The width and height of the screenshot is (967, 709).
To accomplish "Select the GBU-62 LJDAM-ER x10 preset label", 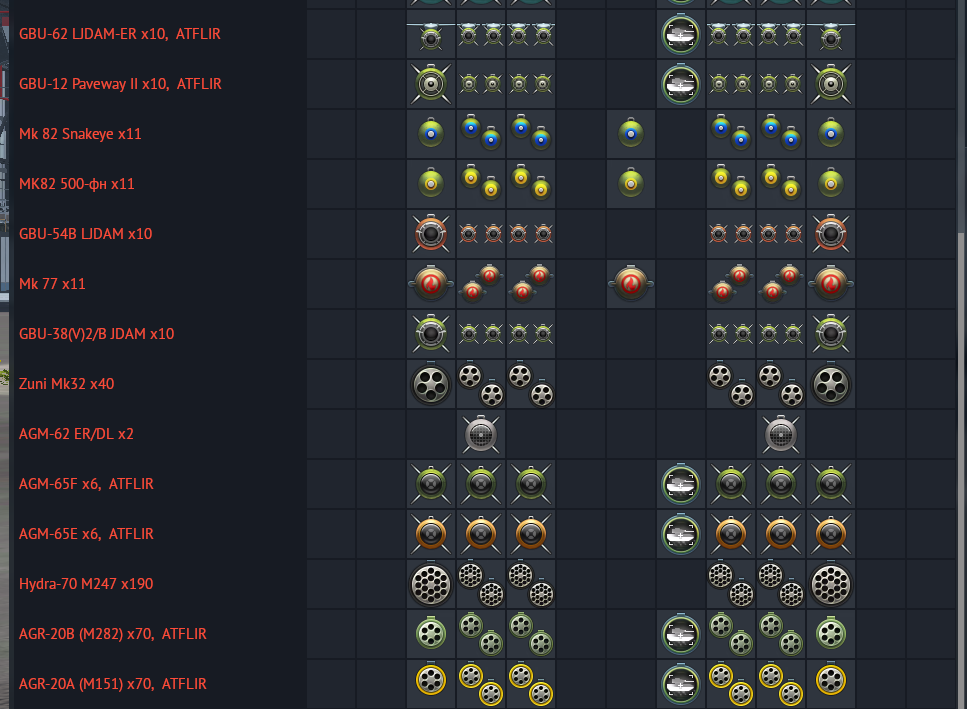I will click(120, 34).
